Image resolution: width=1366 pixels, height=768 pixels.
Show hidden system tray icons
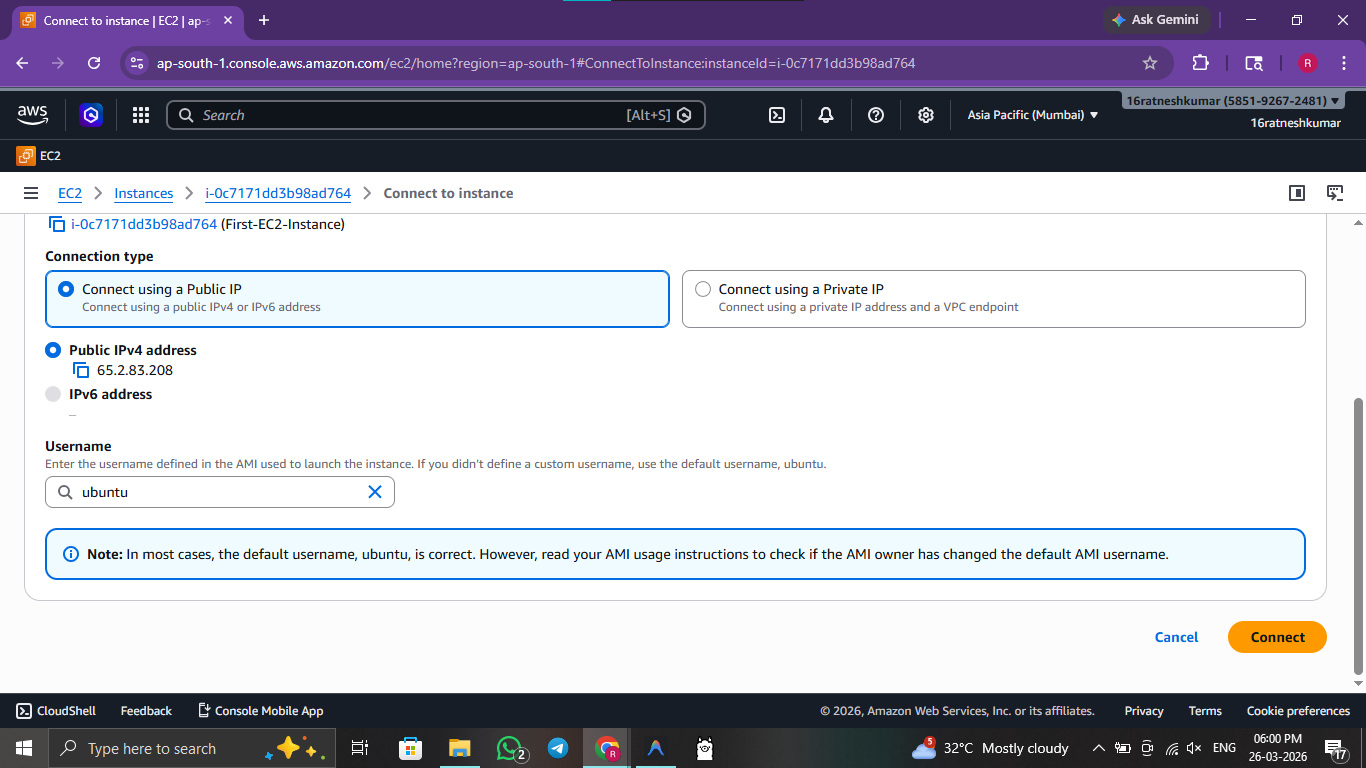(x=1098, y=748)
